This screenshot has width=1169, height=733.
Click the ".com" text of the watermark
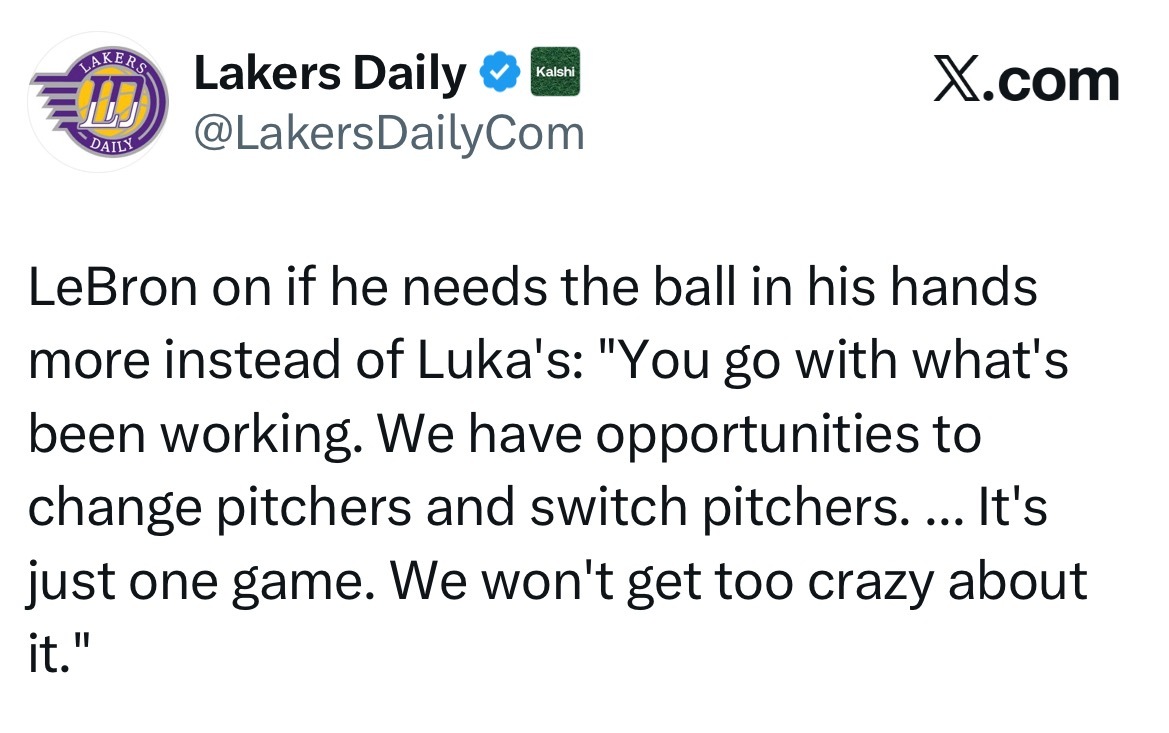click(1051, 81)
